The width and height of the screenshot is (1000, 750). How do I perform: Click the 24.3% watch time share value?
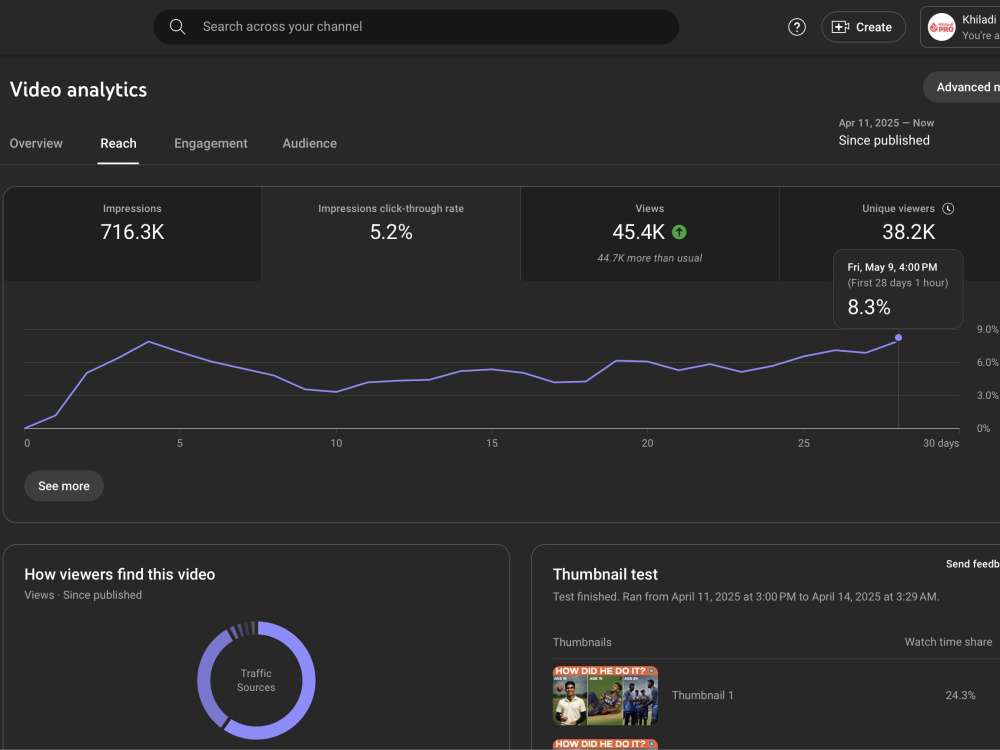pos(960,695)
